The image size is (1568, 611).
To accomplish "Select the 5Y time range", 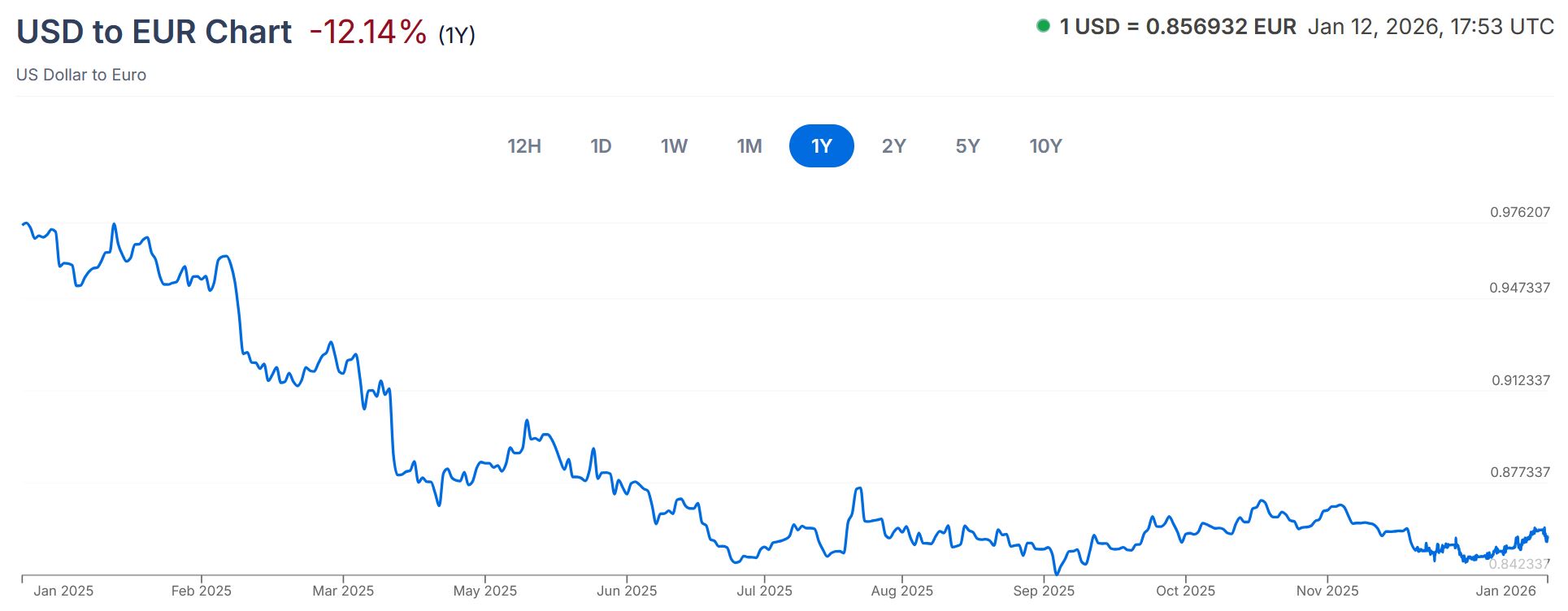I will (967, 146).
